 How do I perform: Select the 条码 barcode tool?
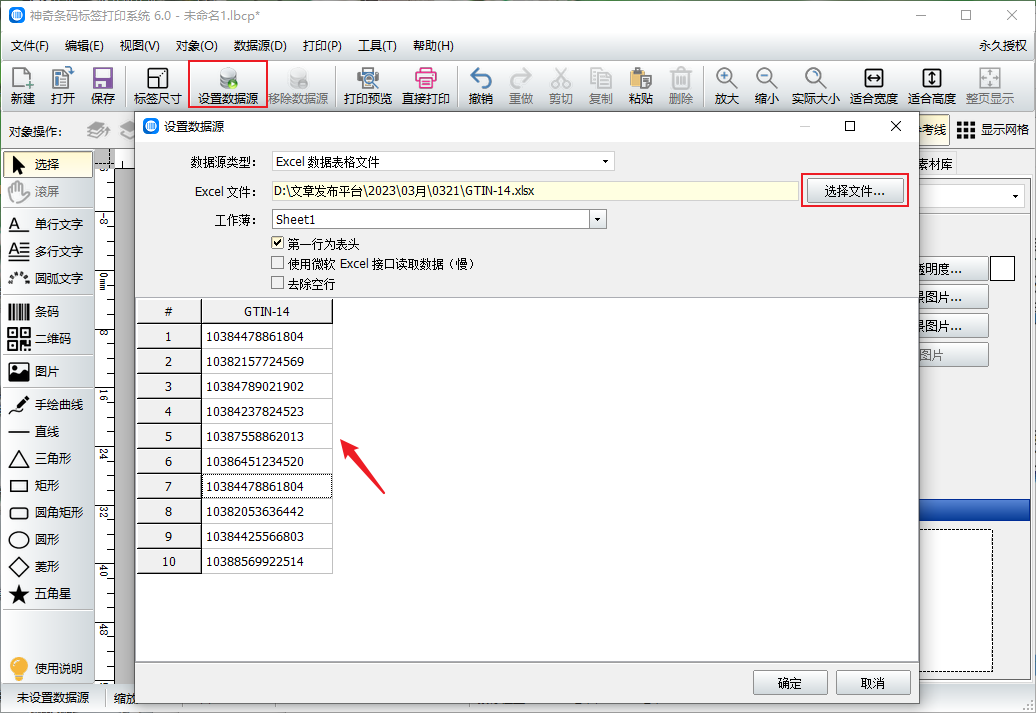click(x=46, y=312)
